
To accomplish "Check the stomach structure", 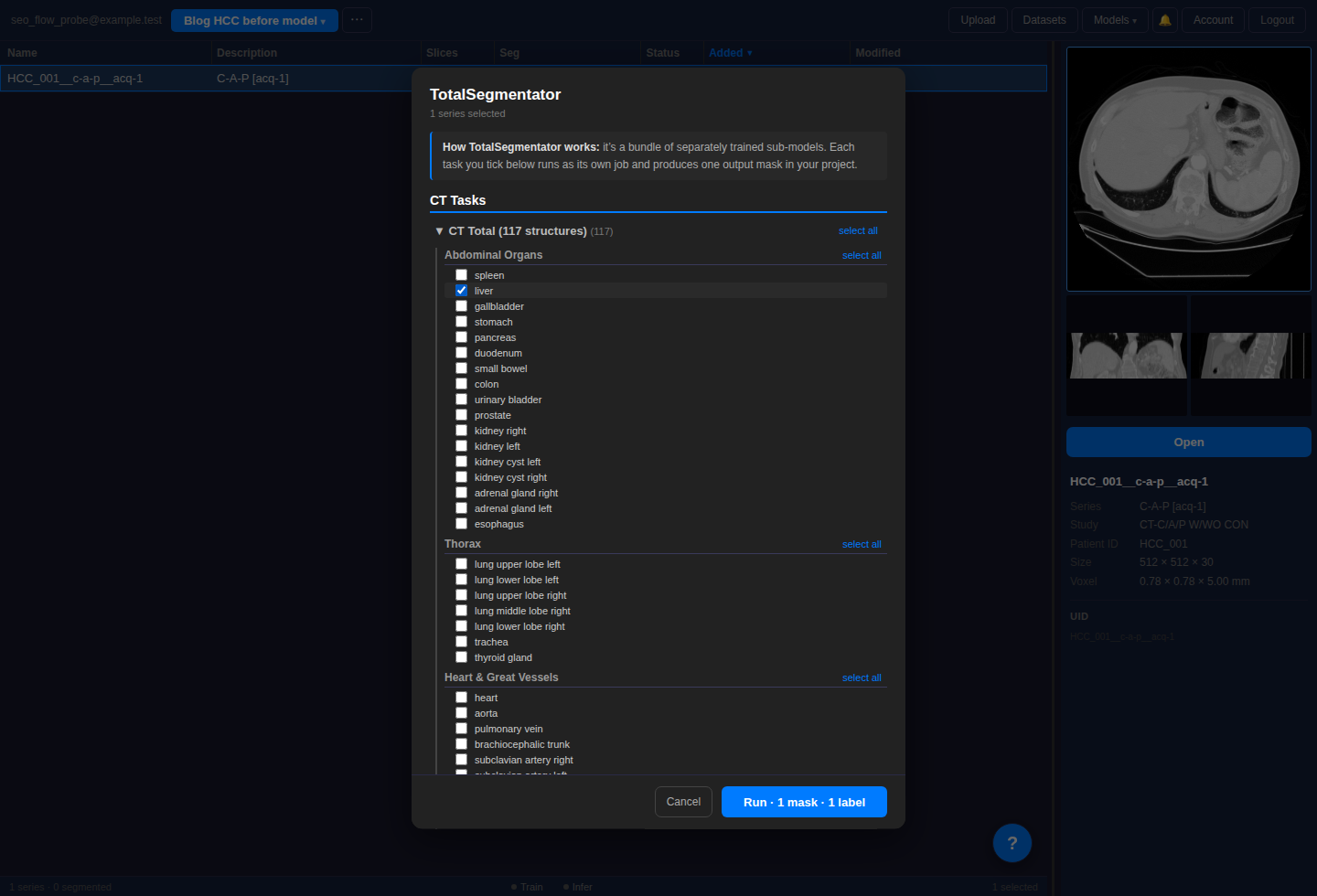I will coord(462,322).
